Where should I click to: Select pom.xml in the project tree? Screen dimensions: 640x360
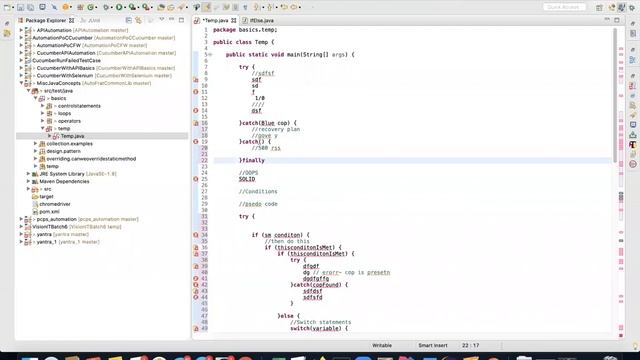coord(49,211)
